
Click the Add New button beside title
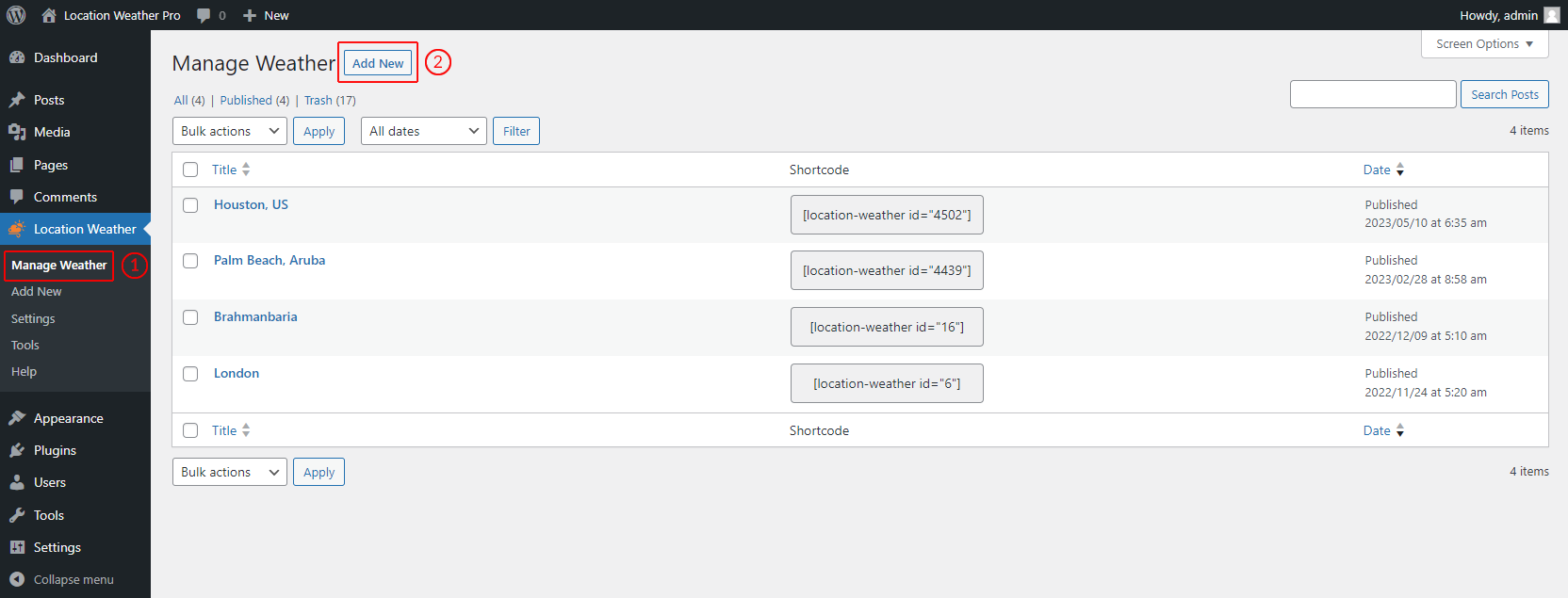coord(378,63)
